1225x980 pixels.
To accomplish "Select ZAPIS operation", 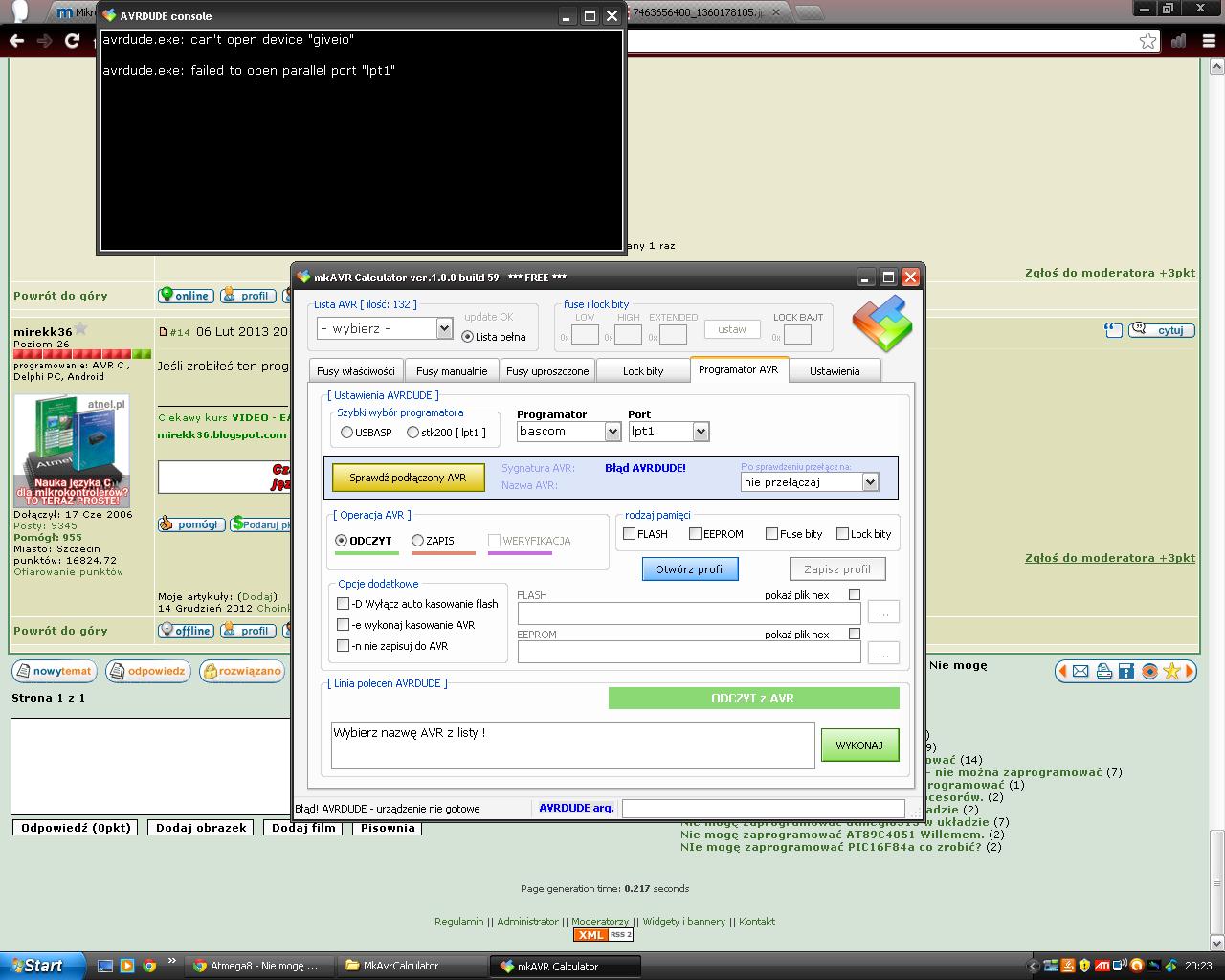I will coord(417,541).
